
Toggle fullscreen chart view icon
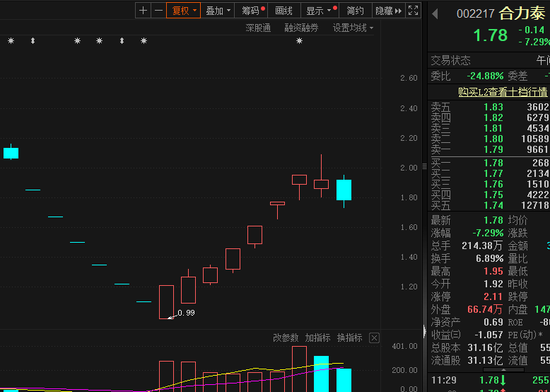[413, 11]
